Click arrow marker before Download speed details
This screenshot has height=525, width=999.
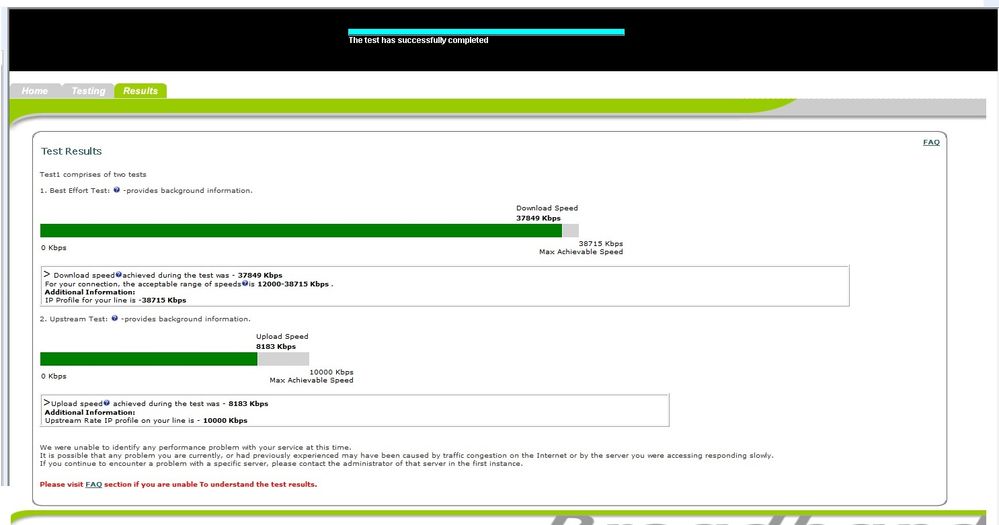[47, 273]
